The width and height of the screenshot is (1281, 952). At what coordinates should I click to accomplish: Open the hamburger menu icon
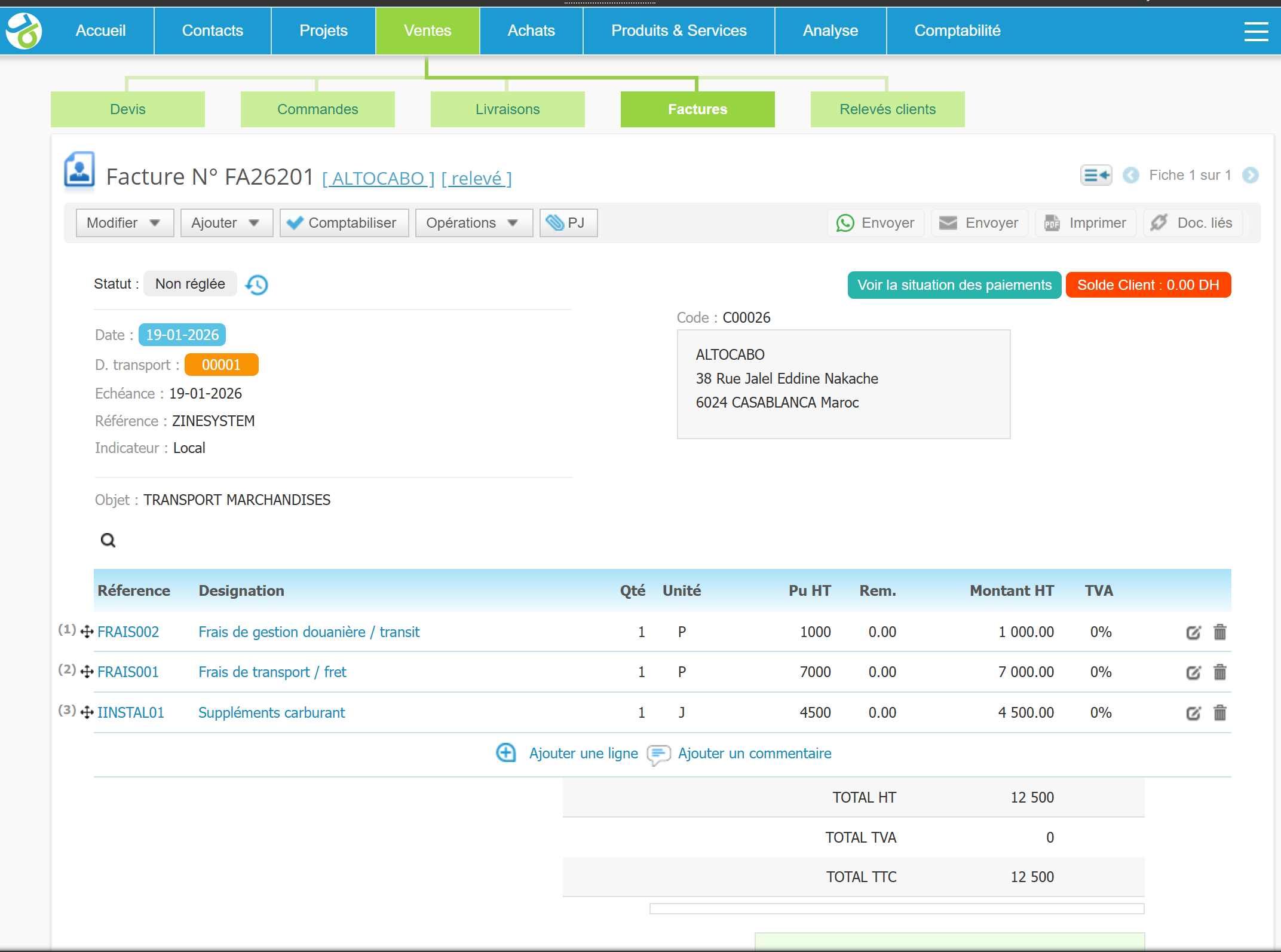(x=1256, y=31)
